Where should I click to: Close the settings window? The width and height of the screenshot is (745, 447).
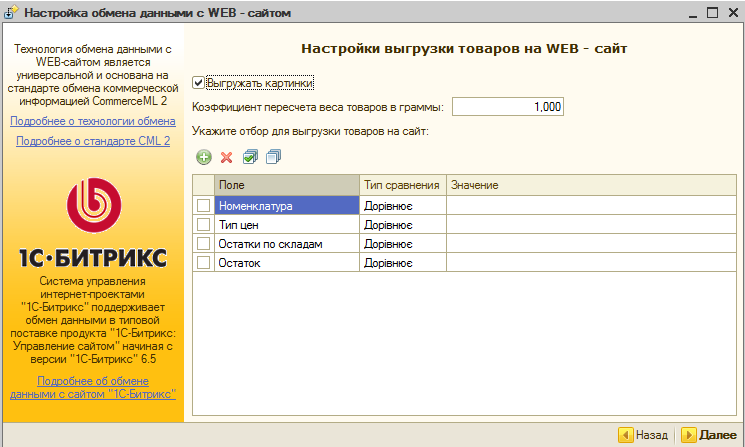(733, 12)
